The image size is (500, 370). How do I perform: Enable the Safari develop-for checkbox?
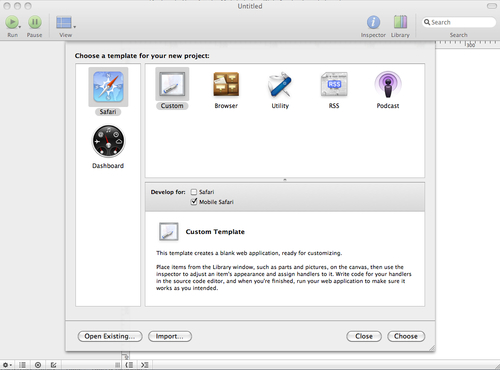coord(194,192)
